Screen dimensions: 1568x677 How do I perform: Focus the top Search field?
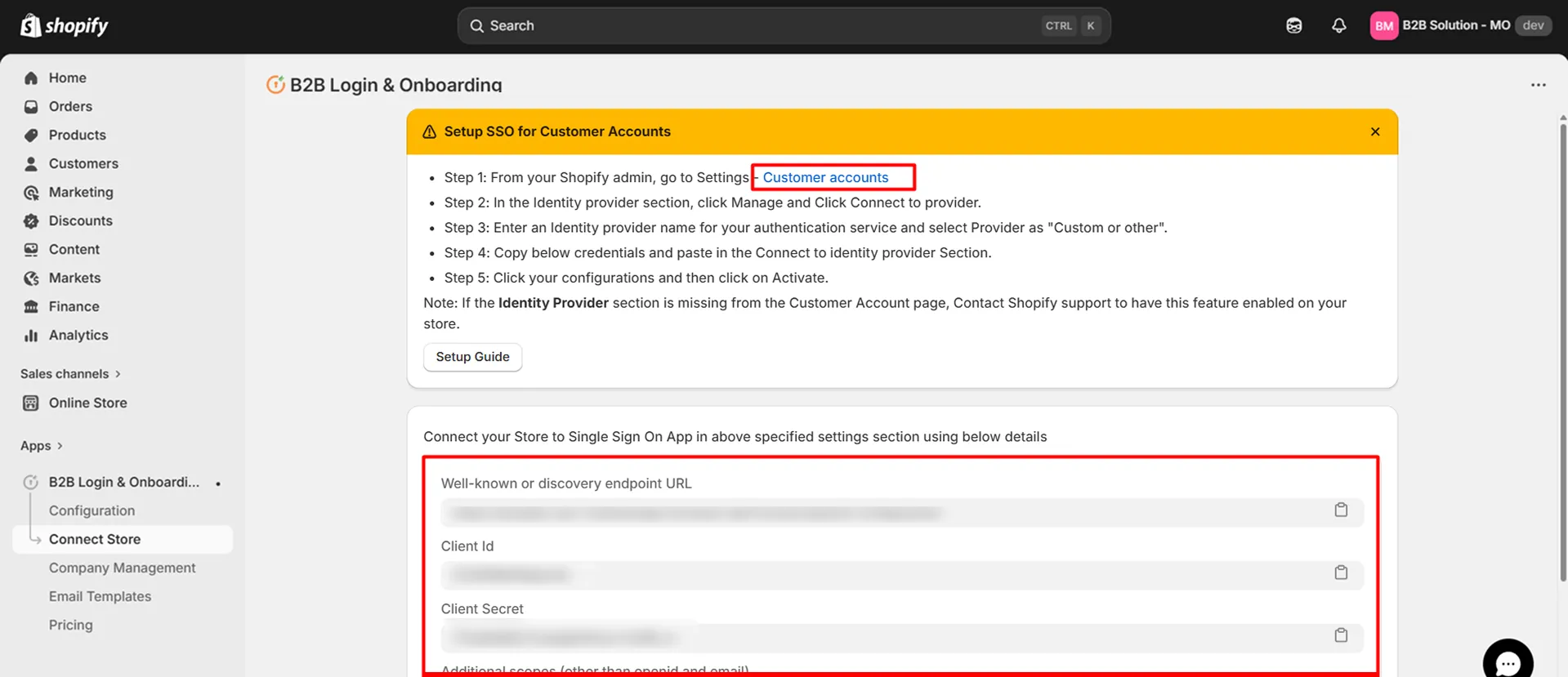tap(784, 25)
